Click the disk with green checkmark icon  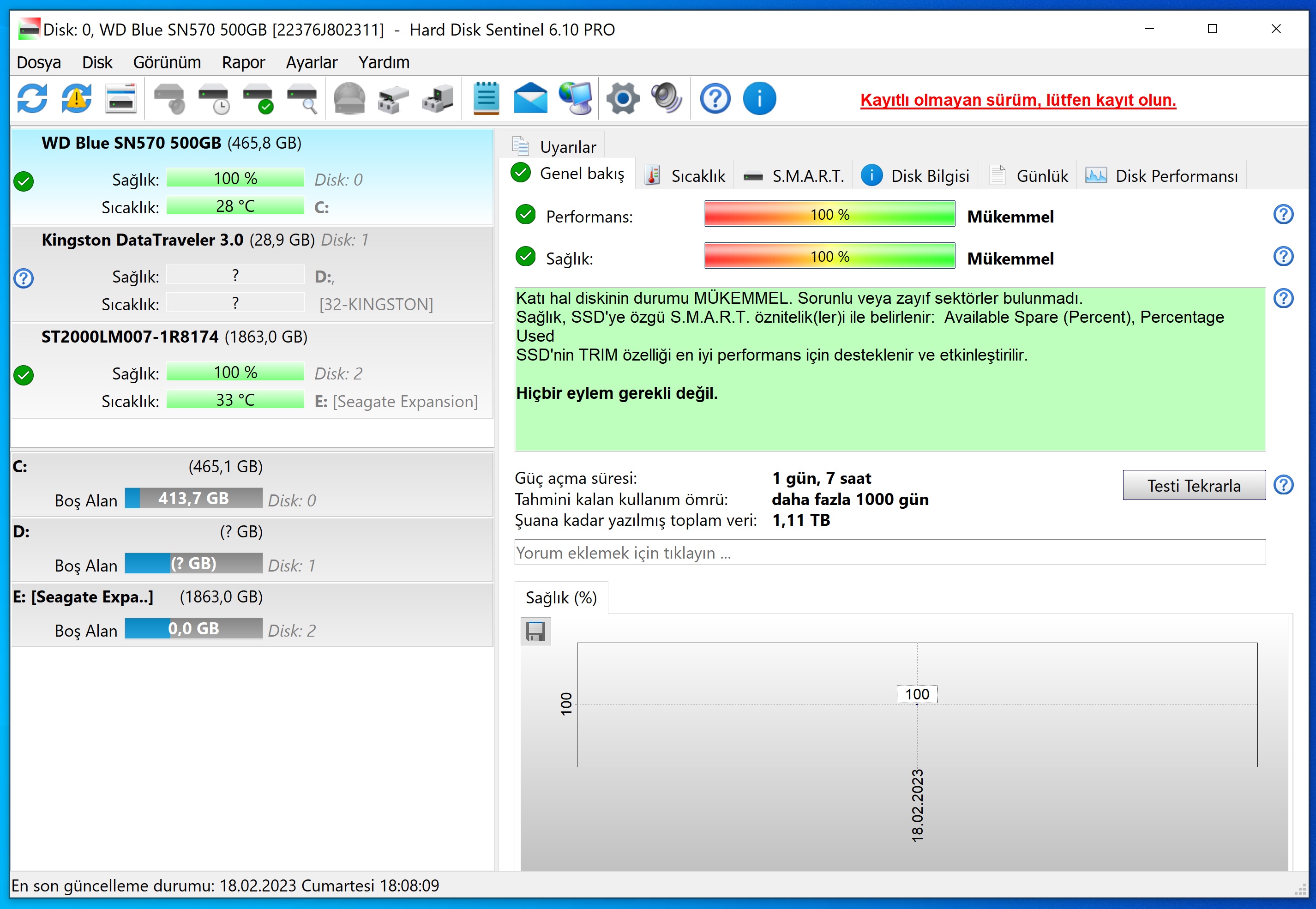(258, 98)
